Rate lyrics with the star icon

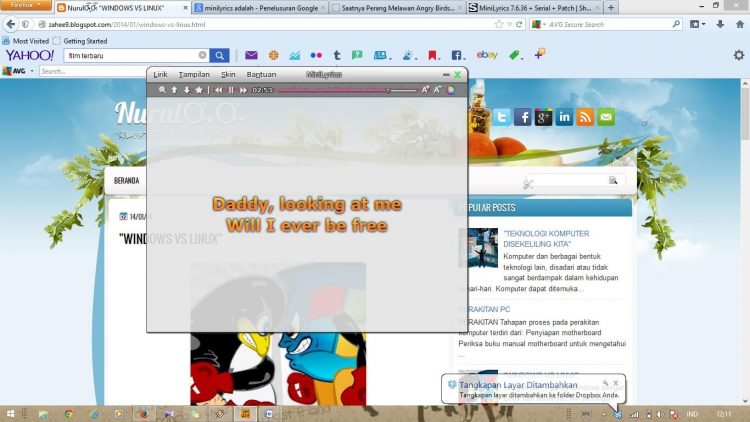pos(199,90)
